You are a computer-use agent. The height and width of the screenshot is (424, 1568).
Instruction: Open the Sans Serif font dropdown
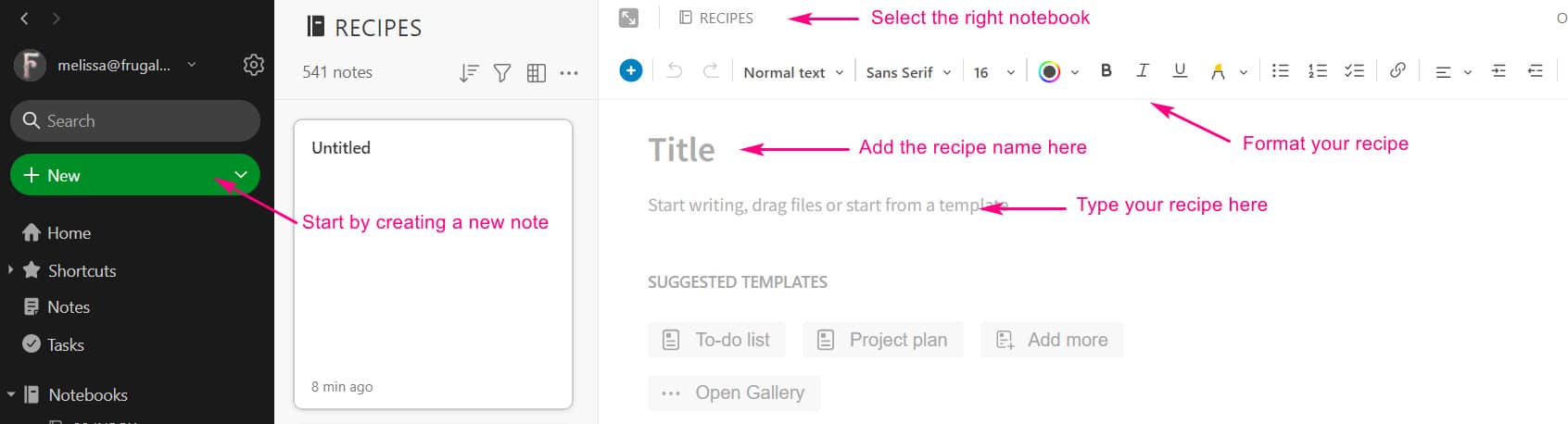click(908, 72)
